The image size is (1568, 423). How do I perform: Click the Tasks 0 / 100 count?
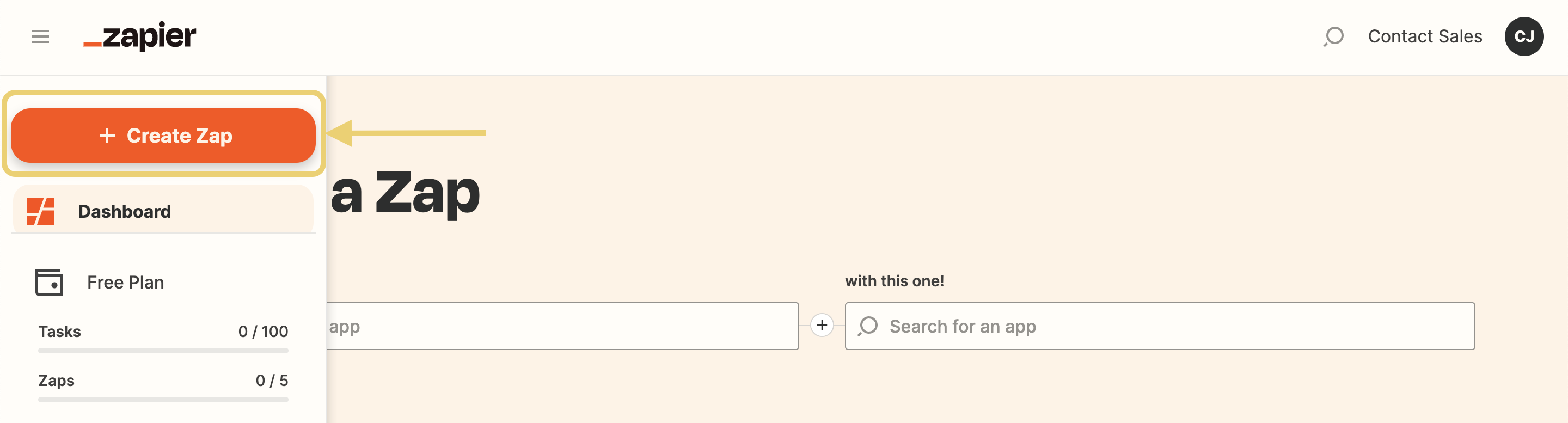(263, 332)
